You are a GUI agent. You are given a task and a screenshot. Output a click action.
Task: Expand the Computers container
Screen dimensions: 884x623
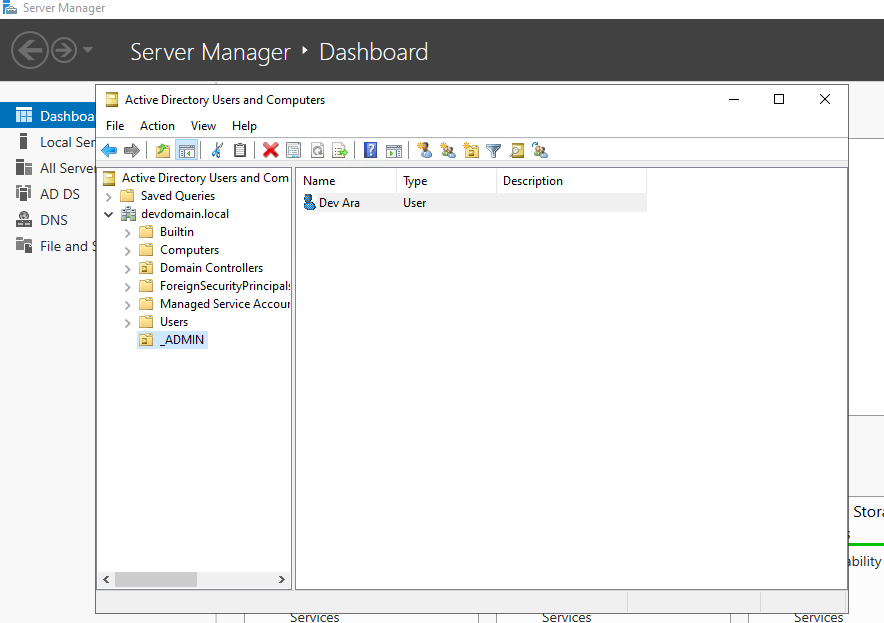point(127,251)
